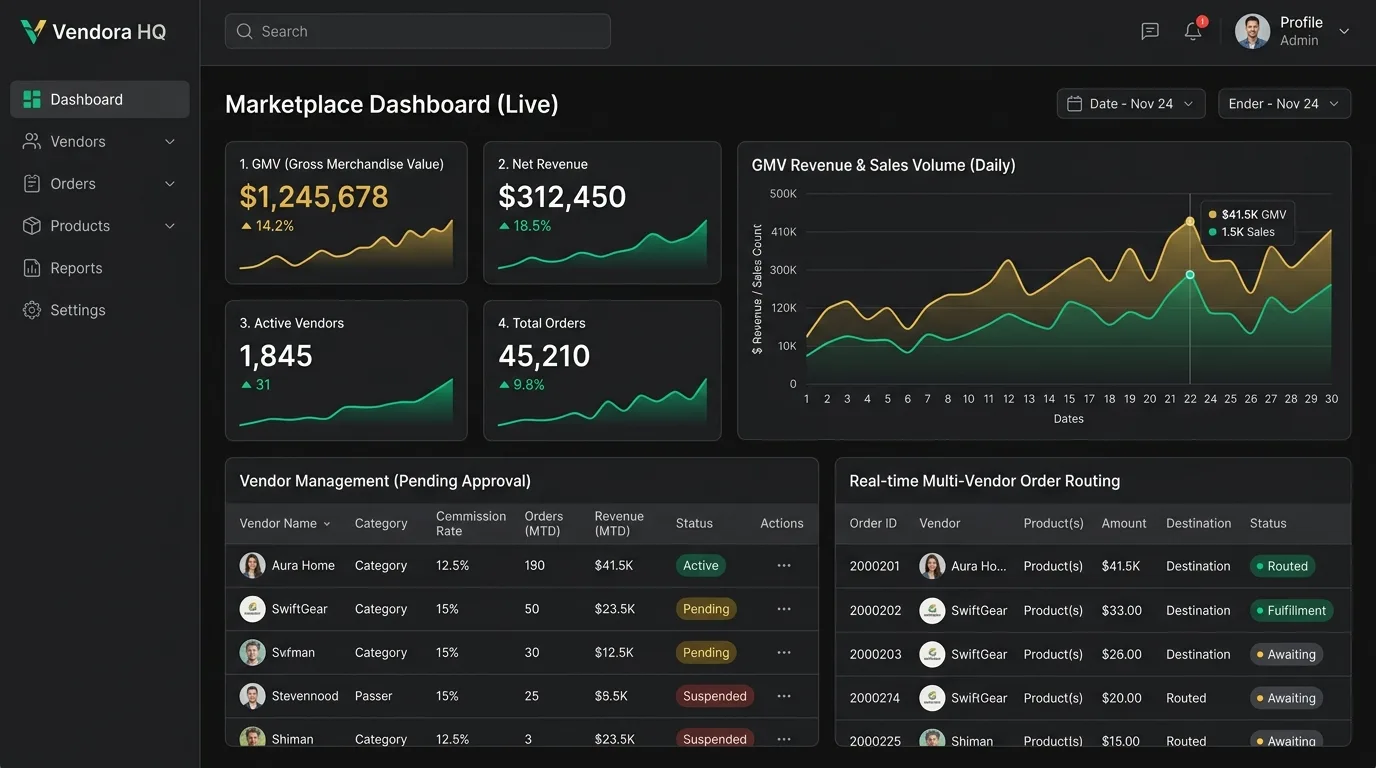Click the green Sales data point on chart

tap(1190, 274)
